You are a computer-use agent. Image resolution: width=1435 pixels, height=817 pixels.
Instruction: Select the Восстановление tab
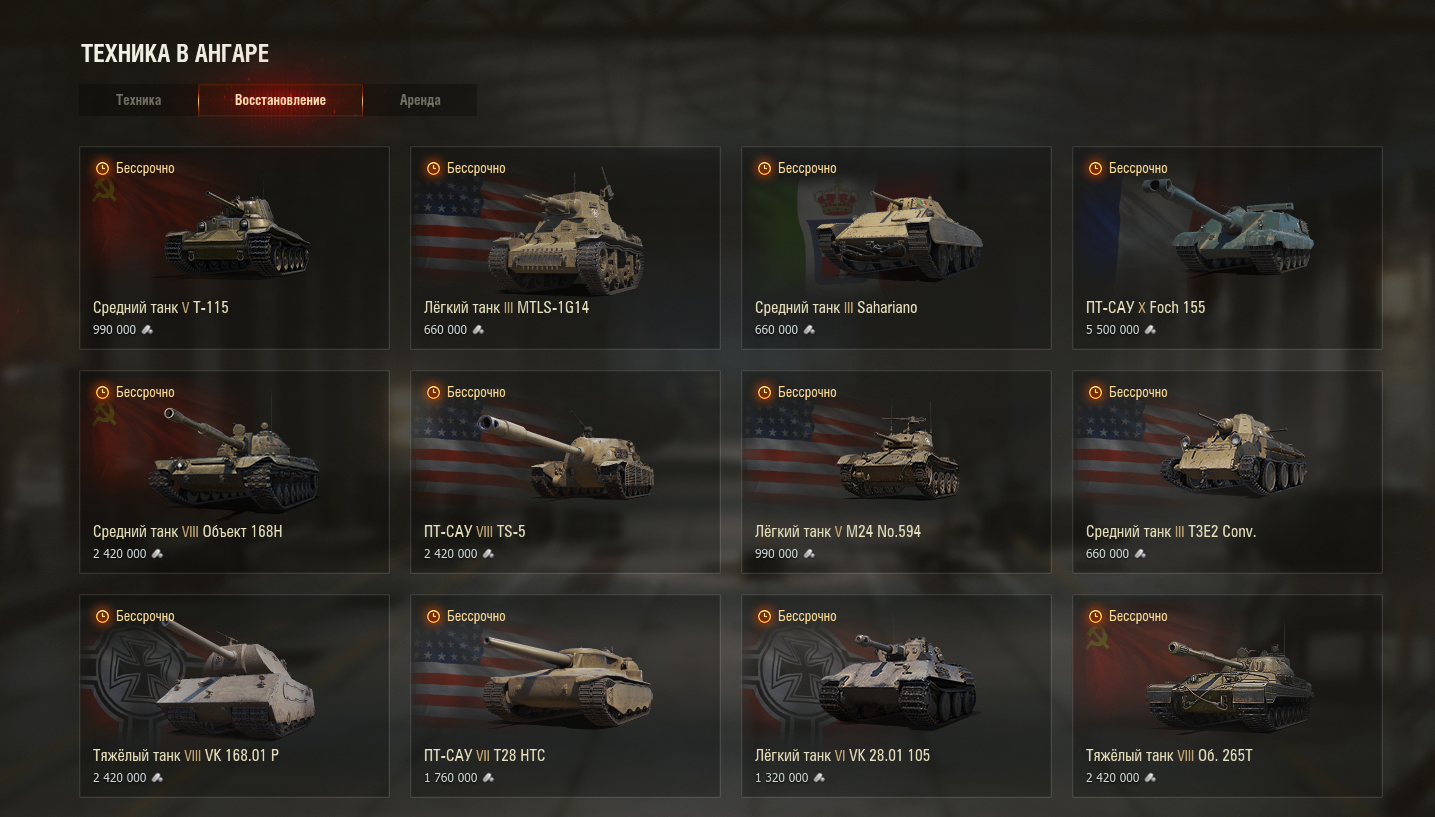pos(280,100)
